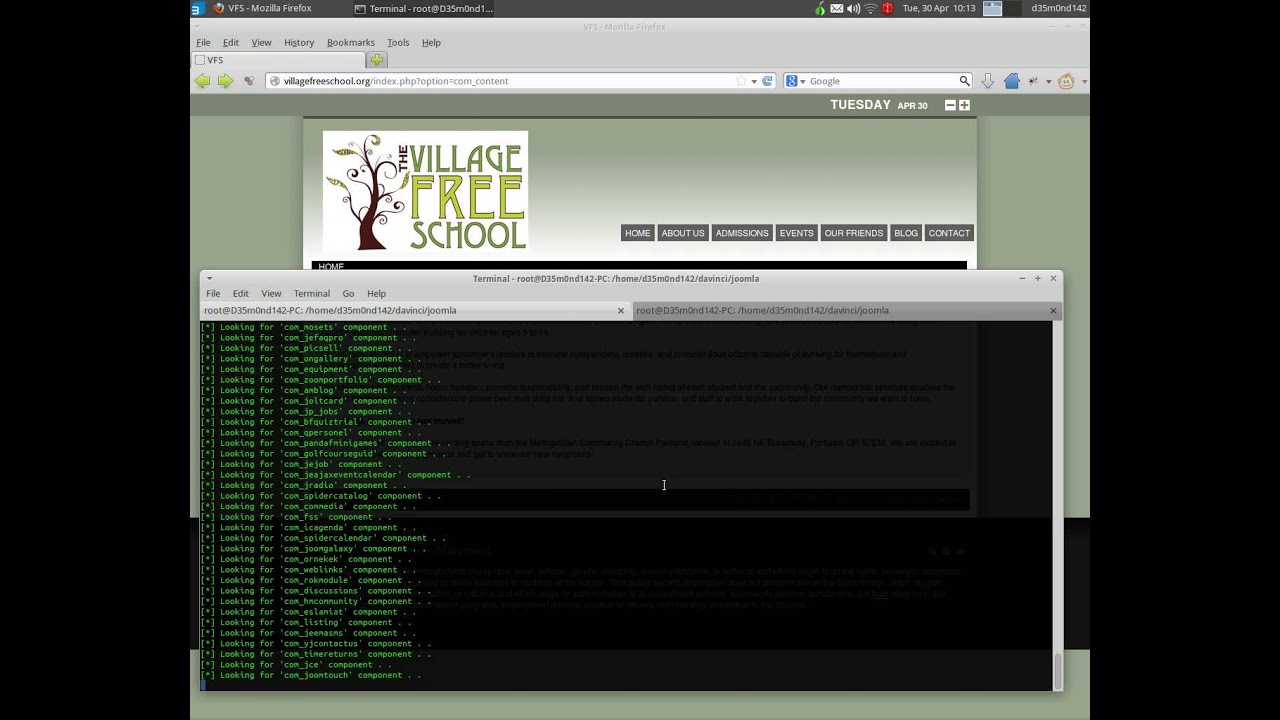Click the search magnifier icon
Screen dimensions: 1280x720
click(x=964, y=81)
